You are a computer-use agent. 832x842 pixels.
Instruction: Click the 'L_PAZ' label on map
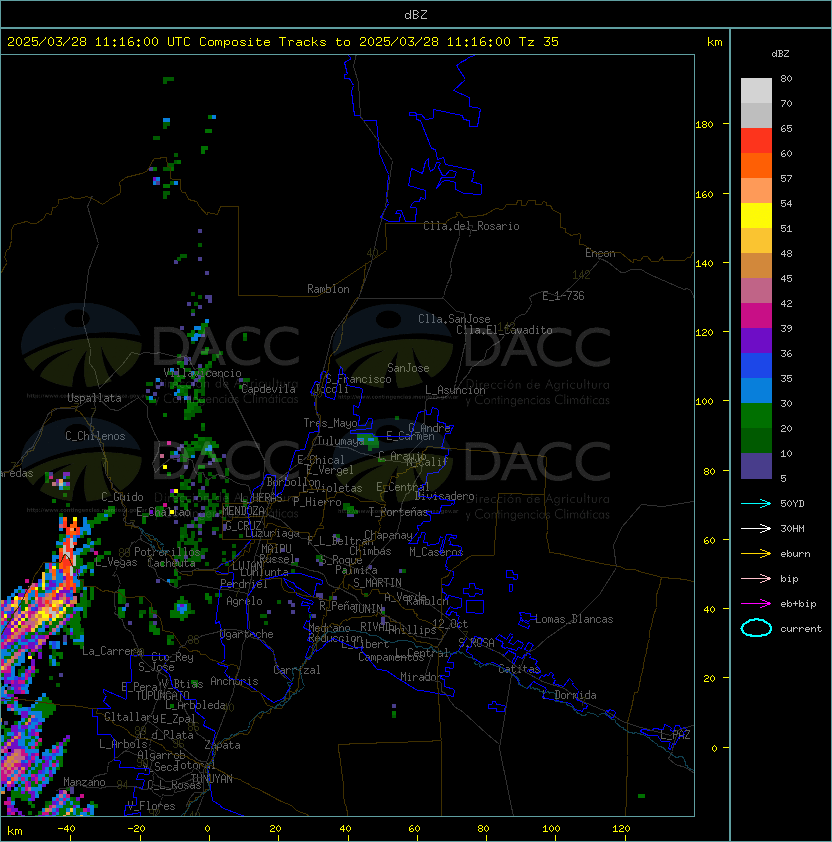[x=675, y=734]
